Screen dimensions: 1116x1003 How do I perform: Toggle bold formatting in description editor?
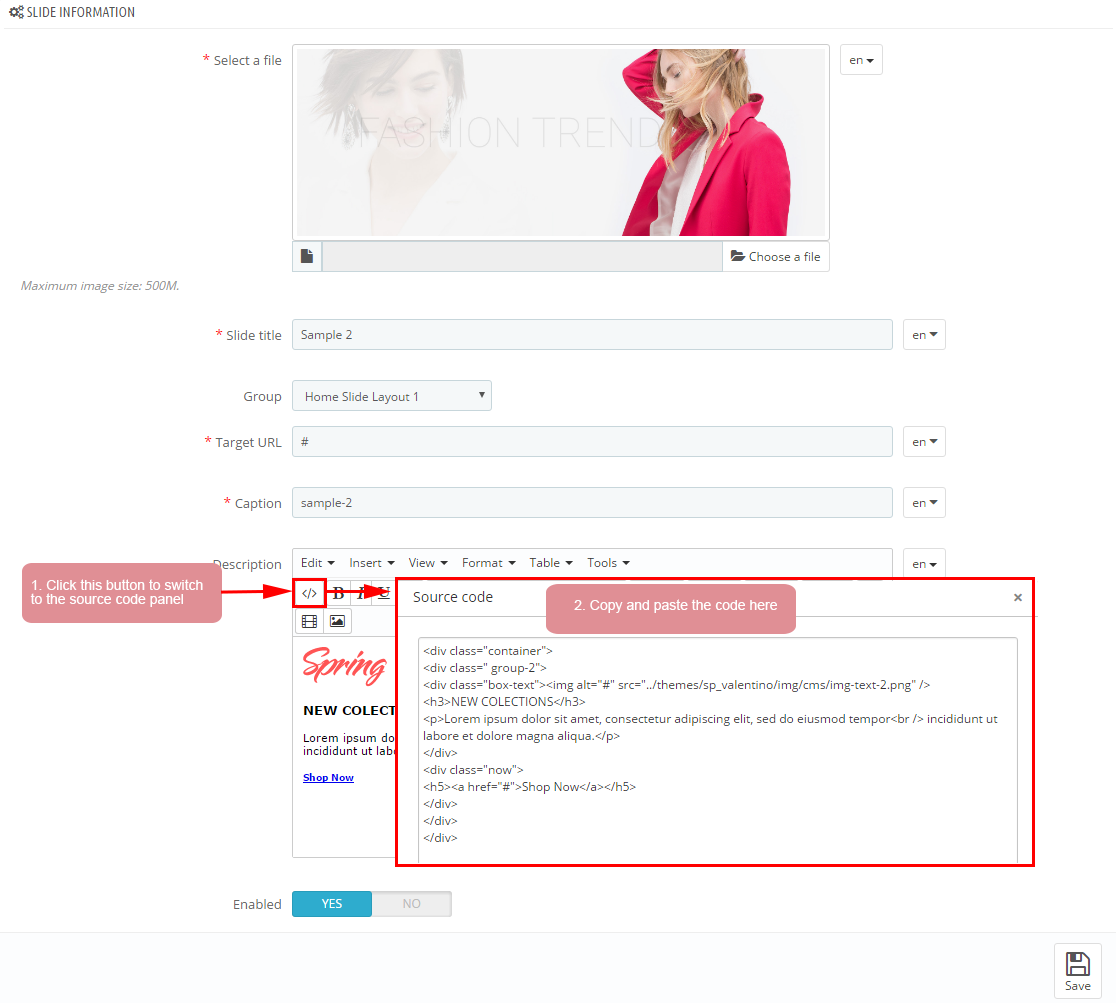(x=339, y=593)
